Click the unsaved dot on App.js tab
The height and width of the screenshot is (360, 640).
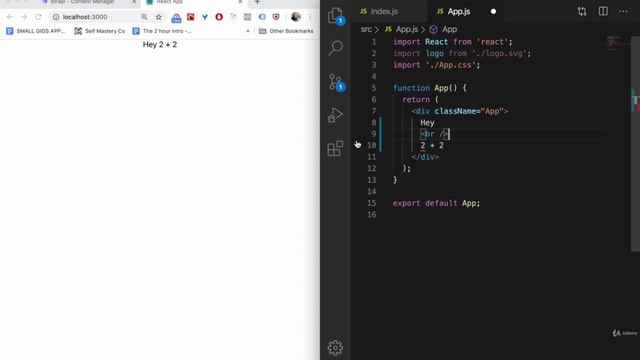[493, 11]
